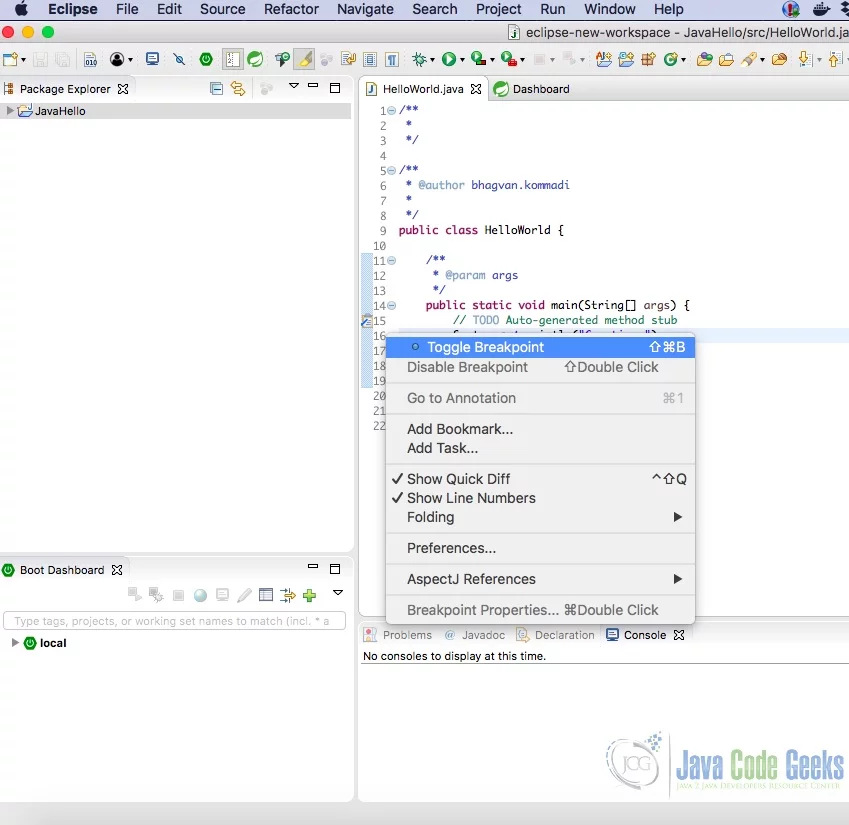
Task: Click the Boot Dashboard filter arrows icon
Action: [x=288, y=595]
